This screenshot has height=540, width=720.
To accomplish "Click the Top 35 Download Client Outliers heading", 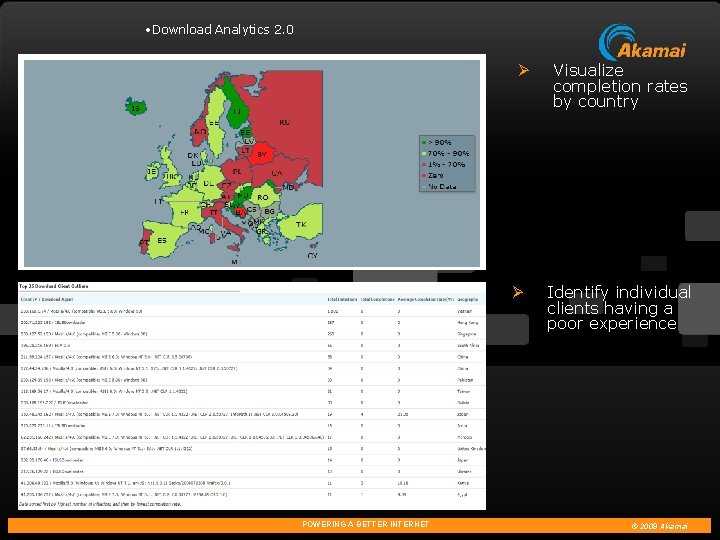I will [x=54, y=286].
